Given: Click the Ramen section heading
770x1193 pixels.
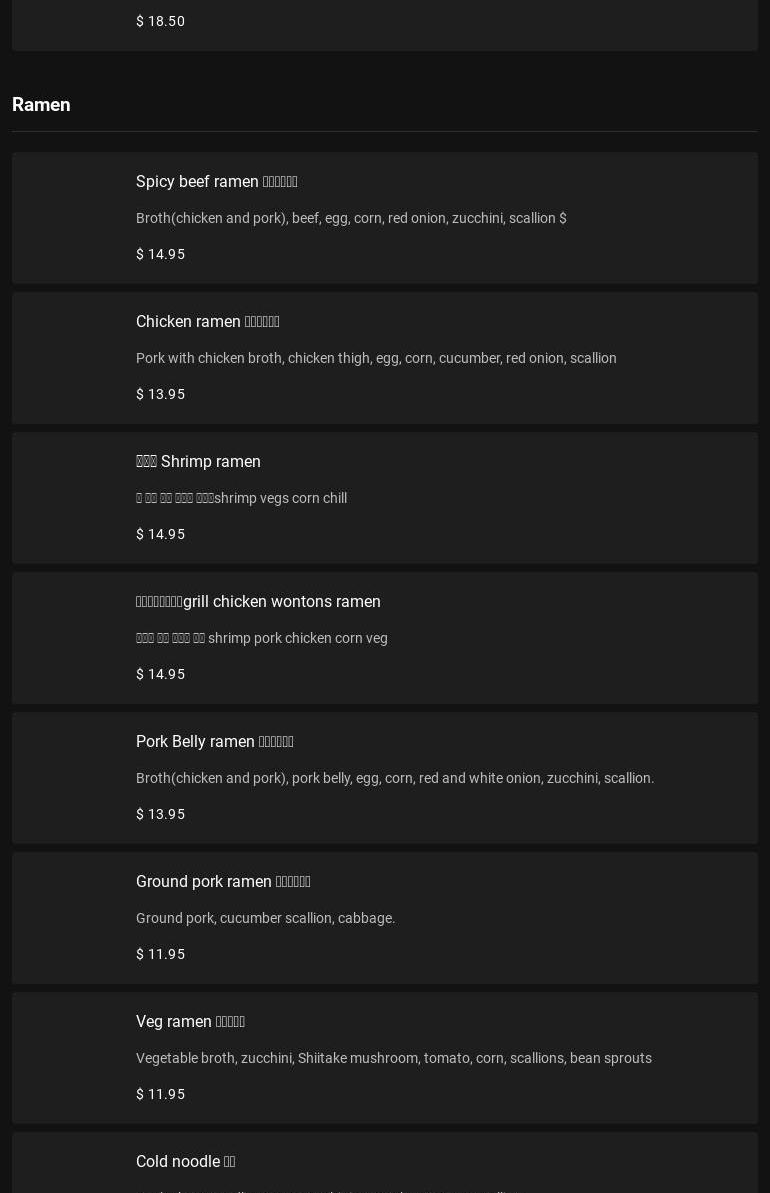Looking at the screenshot, I should tap(41, 105).
